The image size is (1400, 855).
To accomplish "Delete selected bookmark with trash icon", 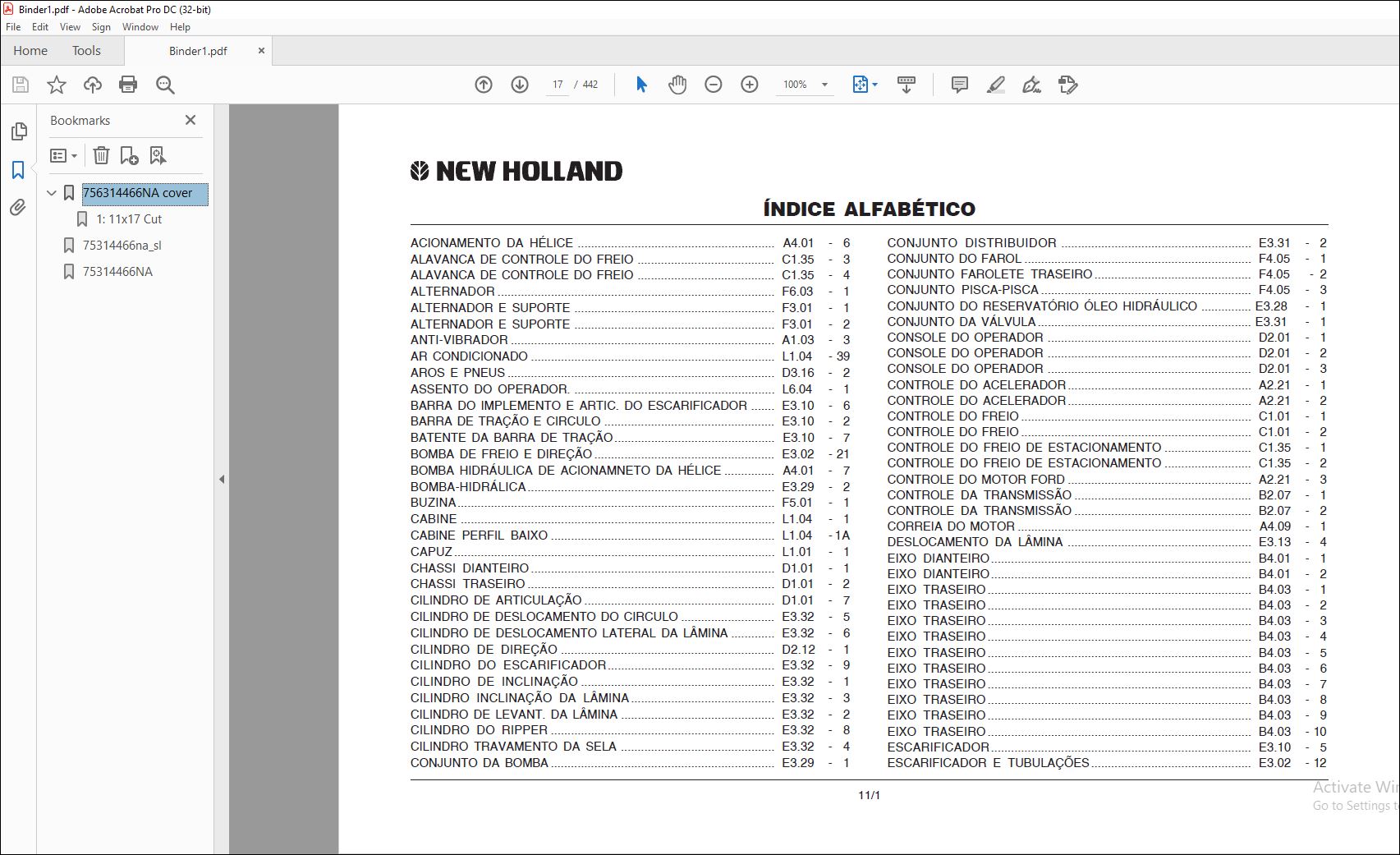I will pos(101,155).
